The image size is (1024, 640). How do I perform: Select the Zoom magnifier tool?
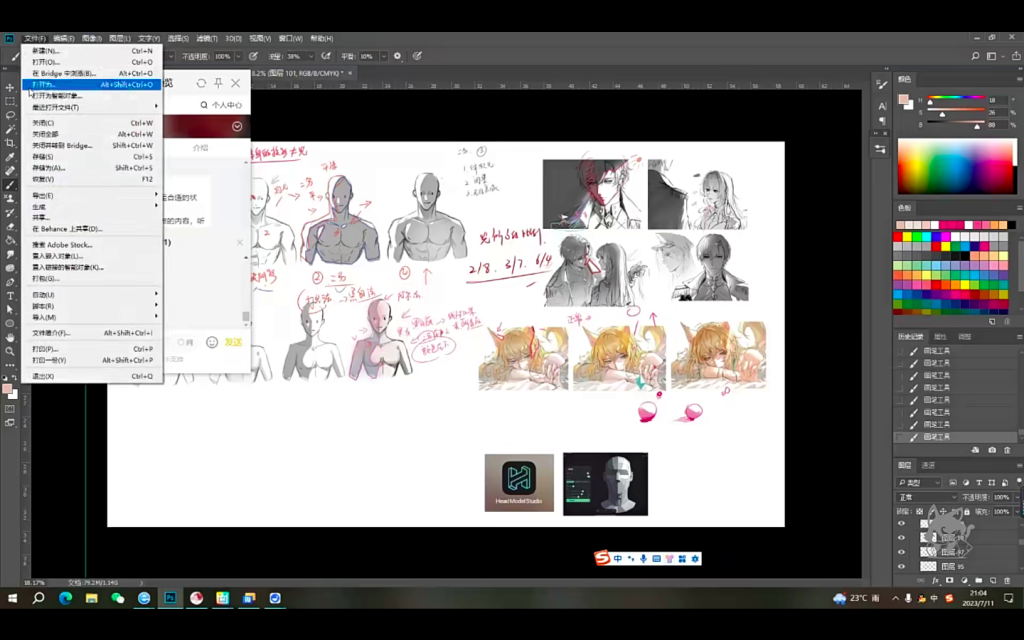(10, 351)
